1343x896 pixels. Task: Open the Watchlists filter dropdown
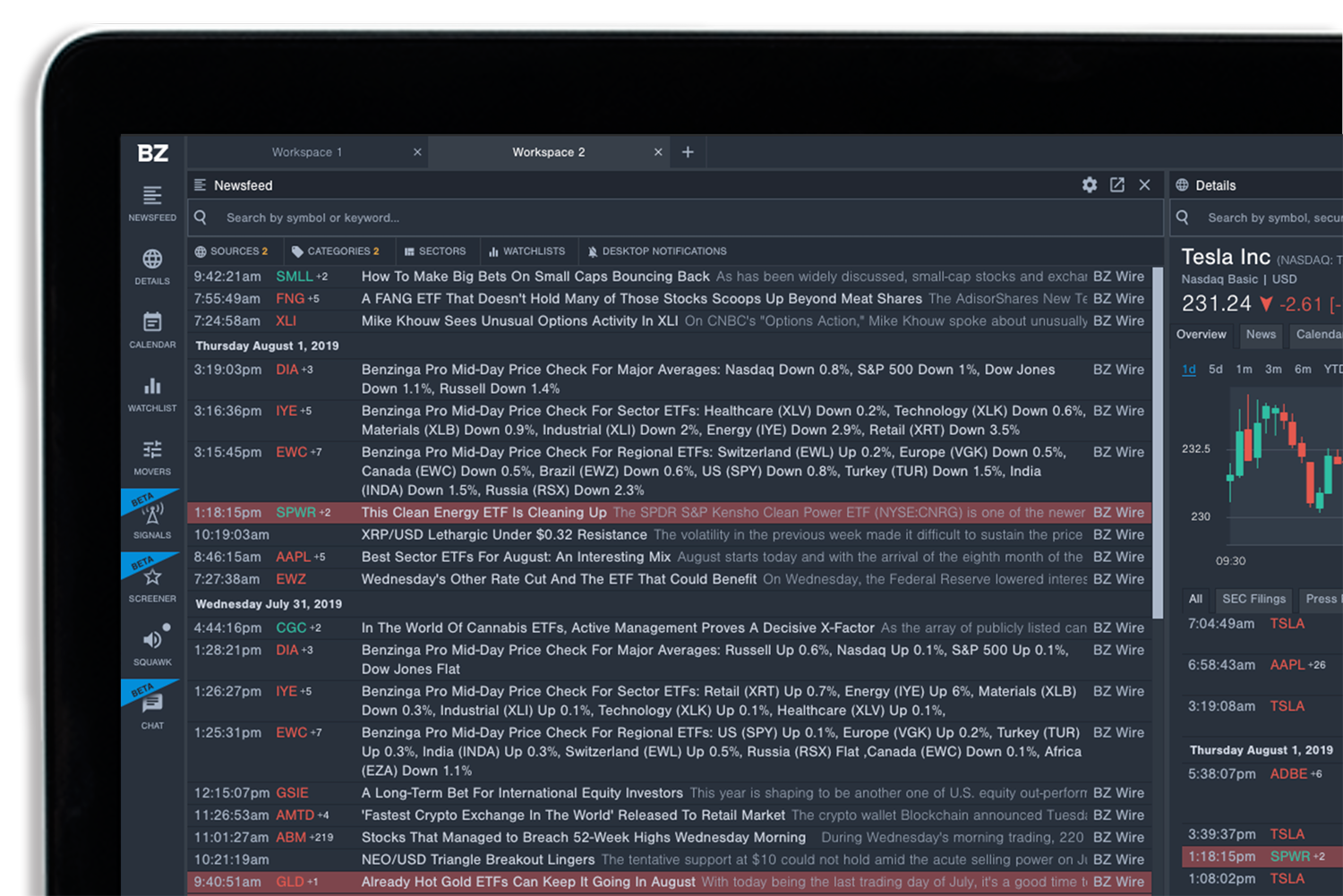coord(526,252)
